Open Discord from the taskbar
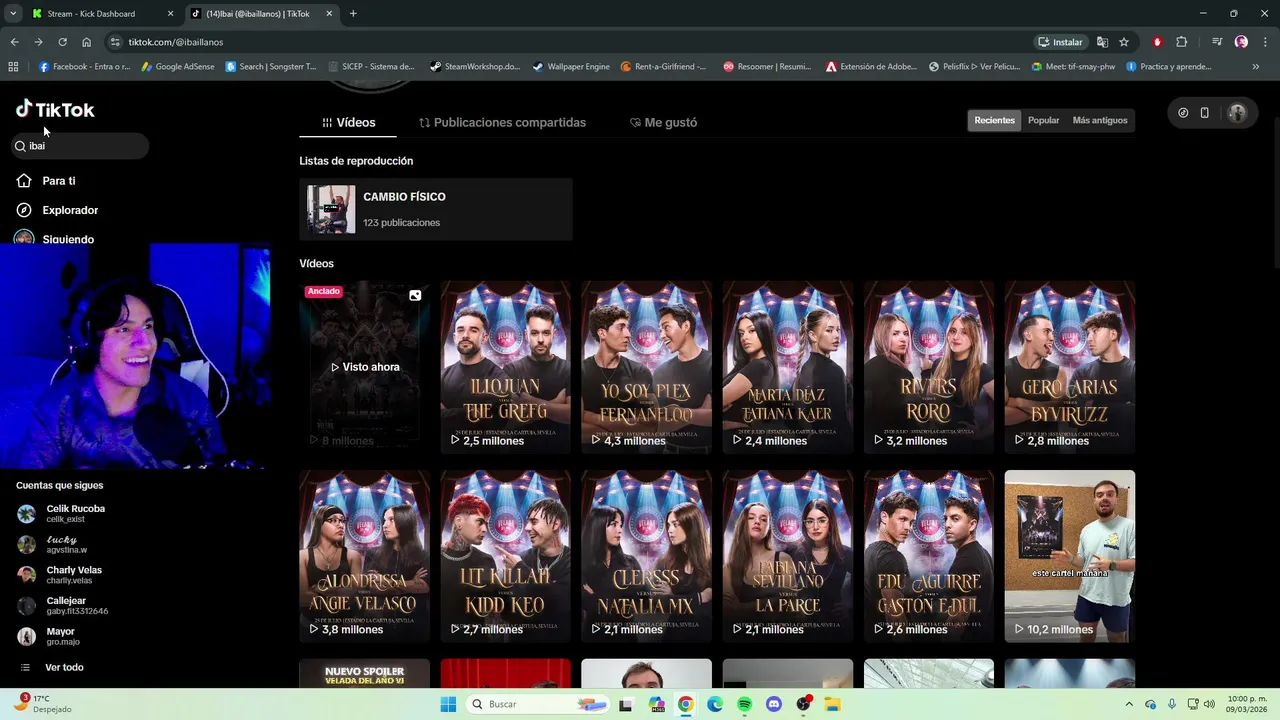Viewport: 1280px width, 720px height. click(773, 704)
